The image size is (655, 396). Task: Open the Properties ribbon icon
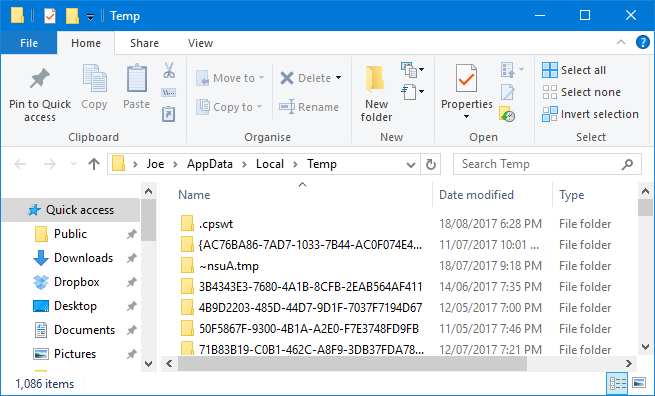click(x=466, y=78)
